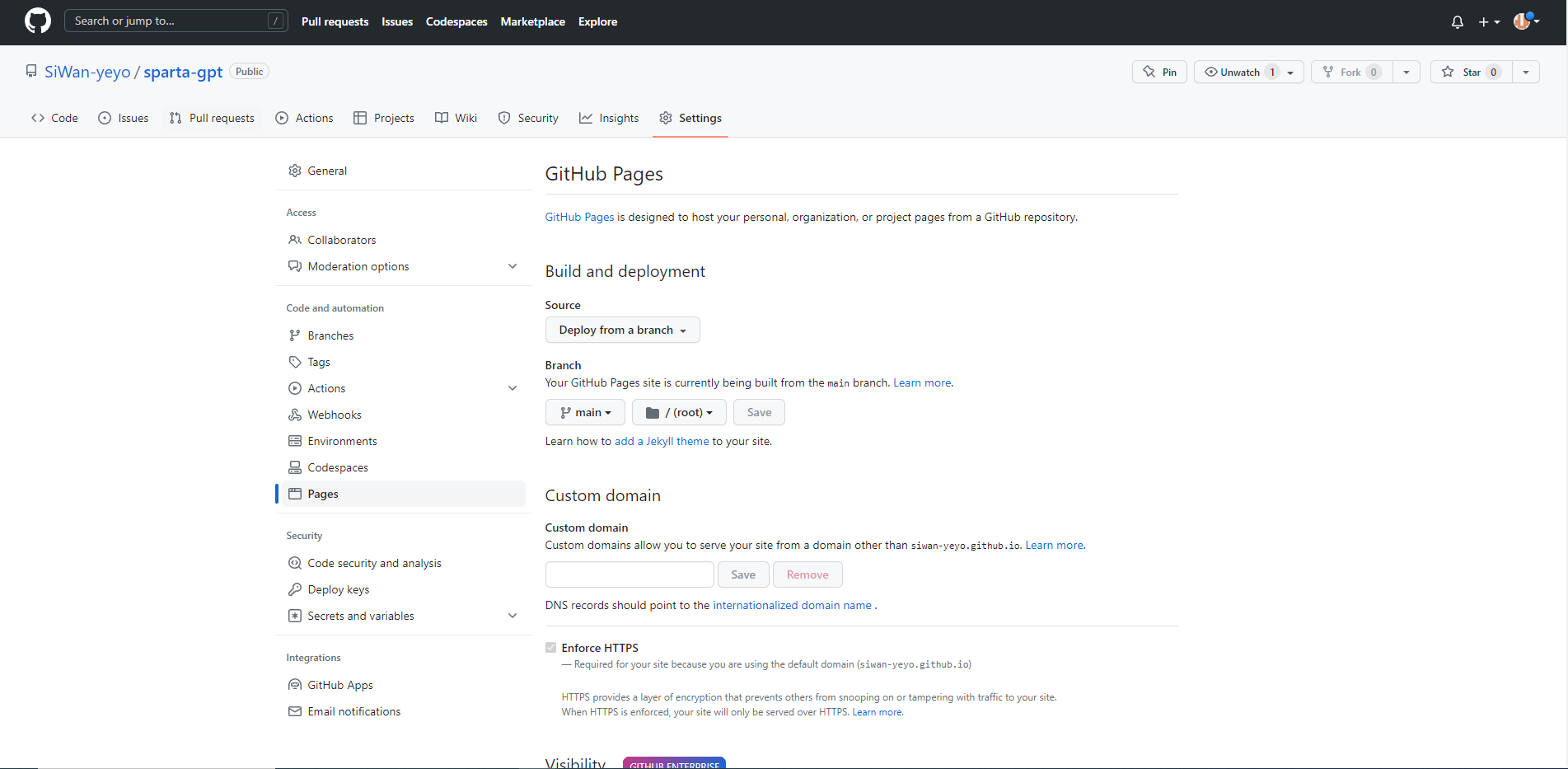Screen dimensions: 1568x769
Task: Select the Settings tab
Action: pos(690,118)
